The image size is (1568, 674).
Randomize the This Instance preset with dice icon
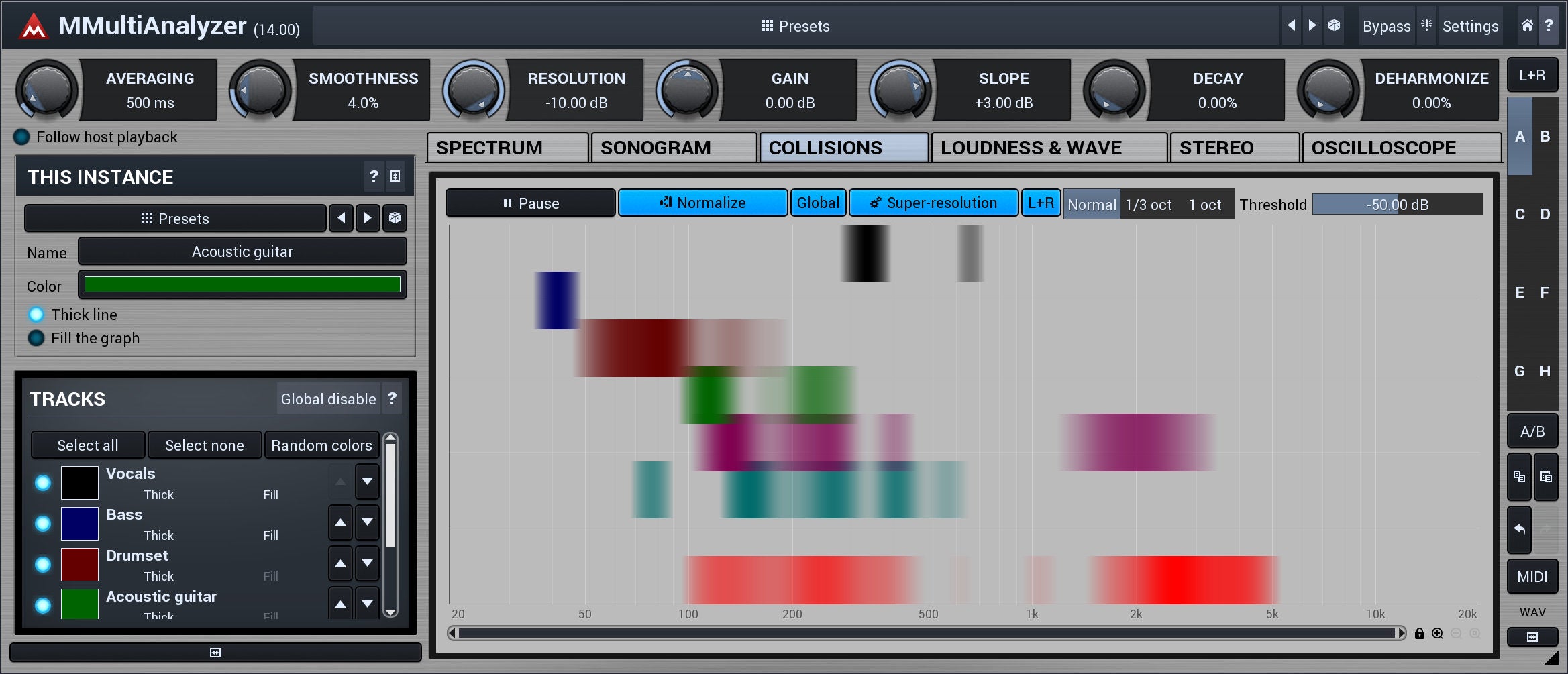click(395, 218)
